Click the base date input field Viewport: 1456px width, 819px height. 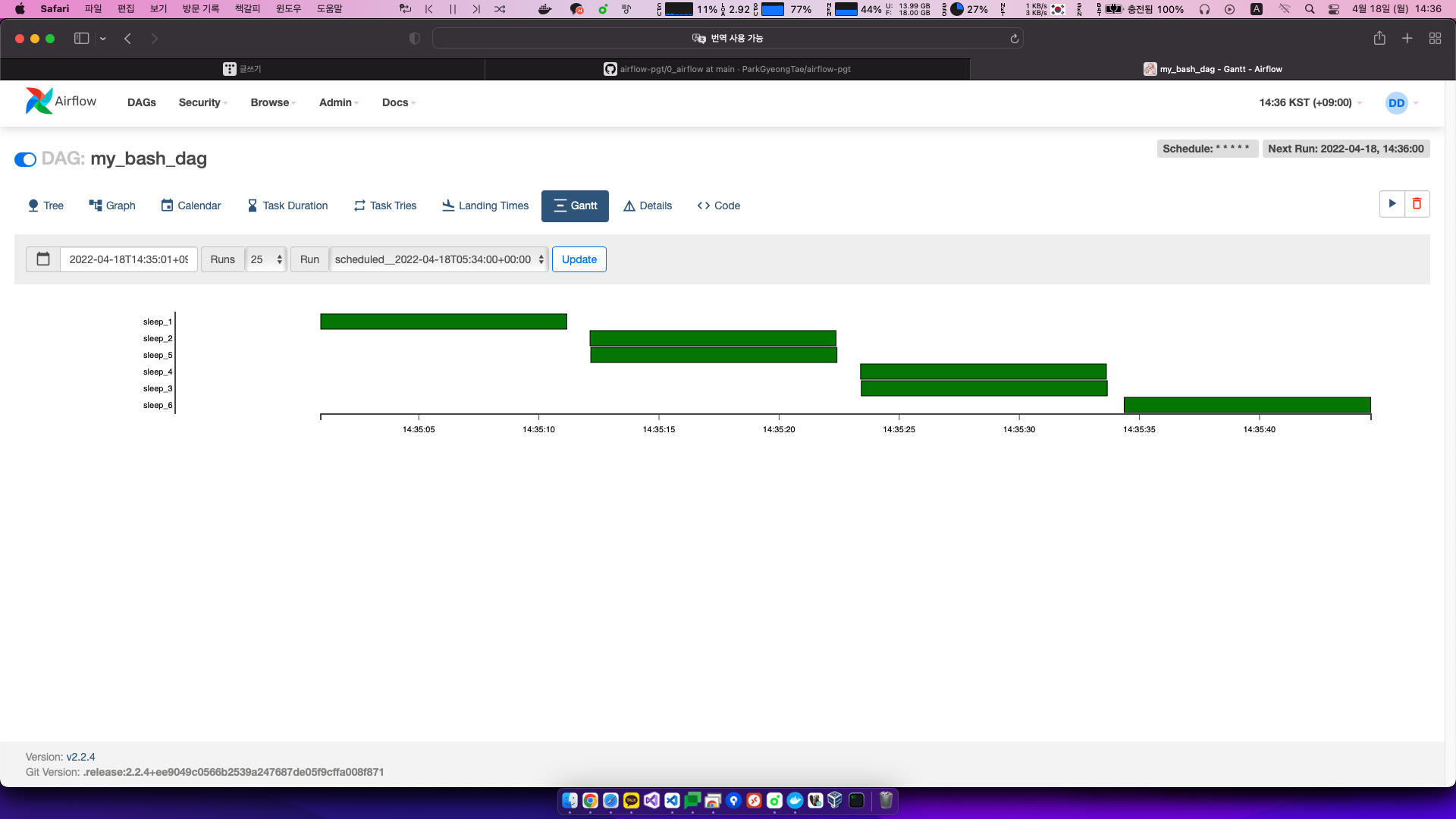pyautogui.click(x=128, y=259)
